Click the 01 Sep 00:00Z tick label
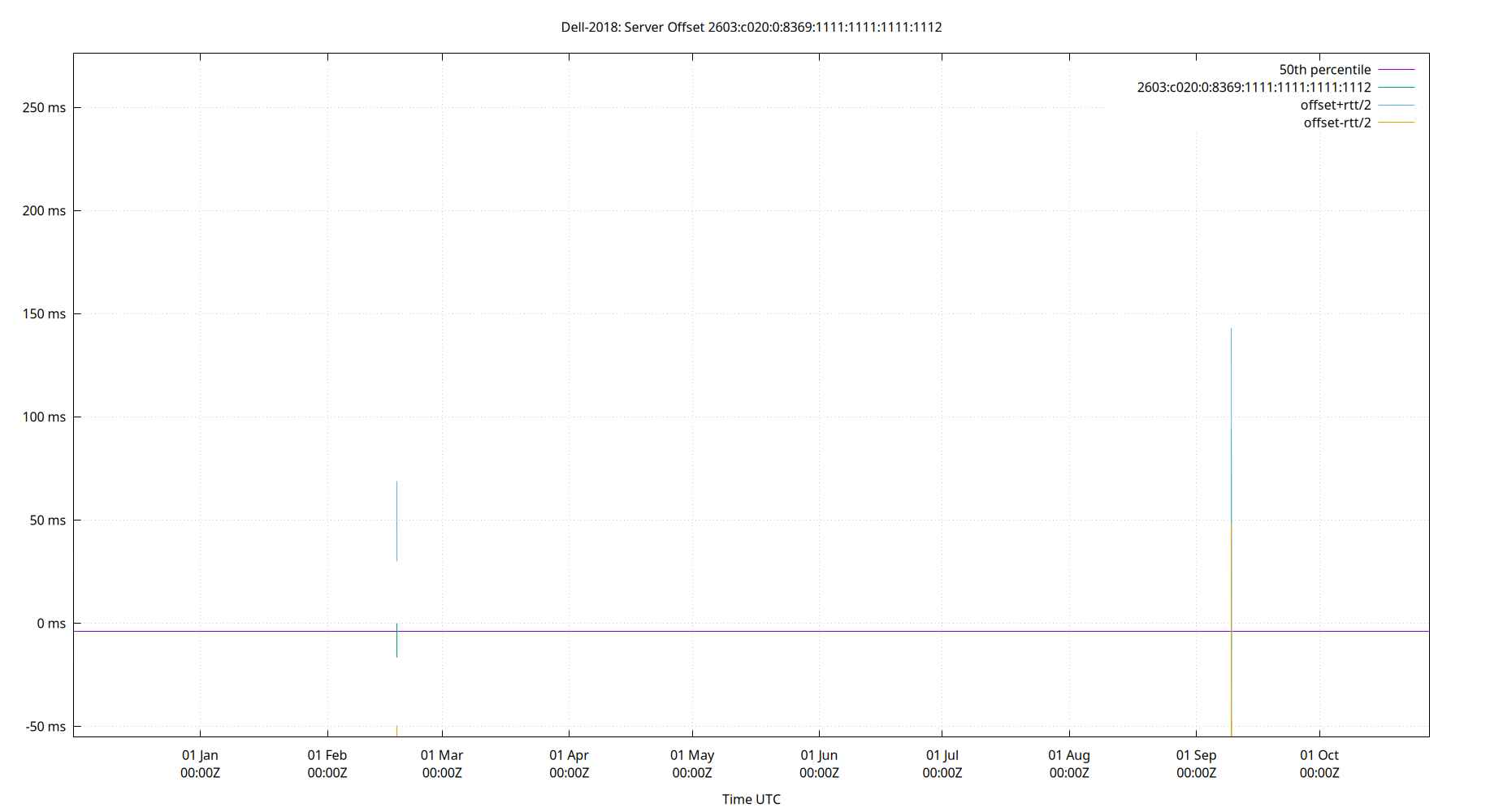This screenshot has width=1503, height=812. pos(1195,763)
